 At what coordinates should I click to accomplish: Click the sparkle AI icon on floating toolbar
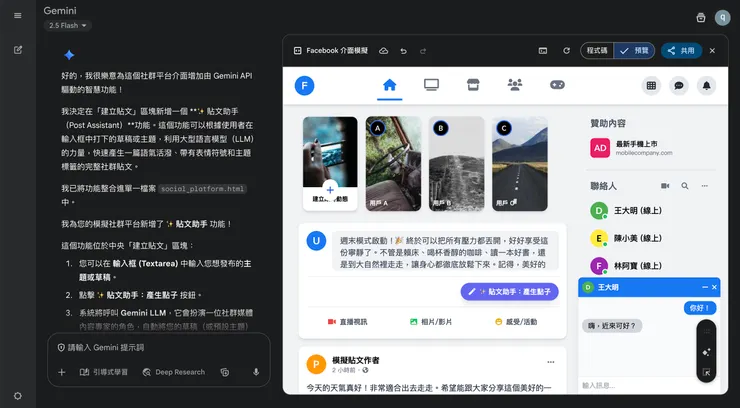point(706,352)
